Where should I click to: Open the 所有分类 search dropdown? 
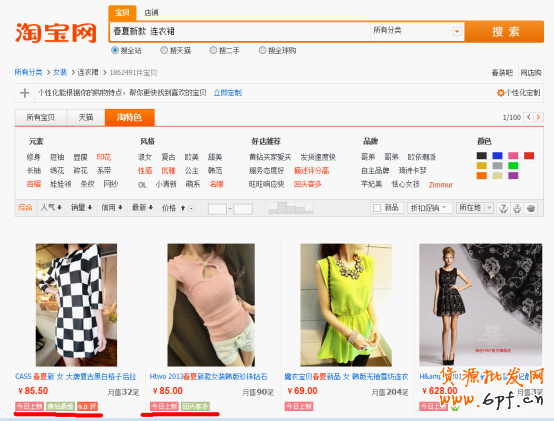pyautogui.click(x=417, y=31)
